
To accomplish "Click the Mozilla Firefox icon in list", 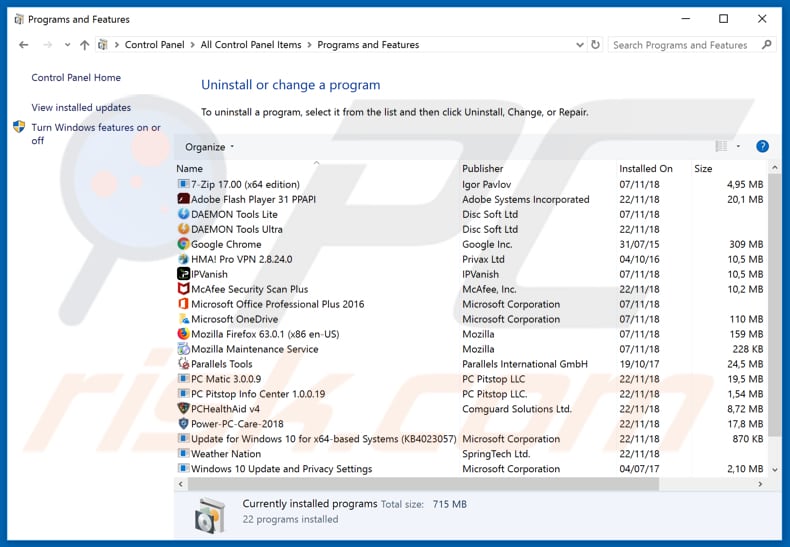I will (183, 334).
